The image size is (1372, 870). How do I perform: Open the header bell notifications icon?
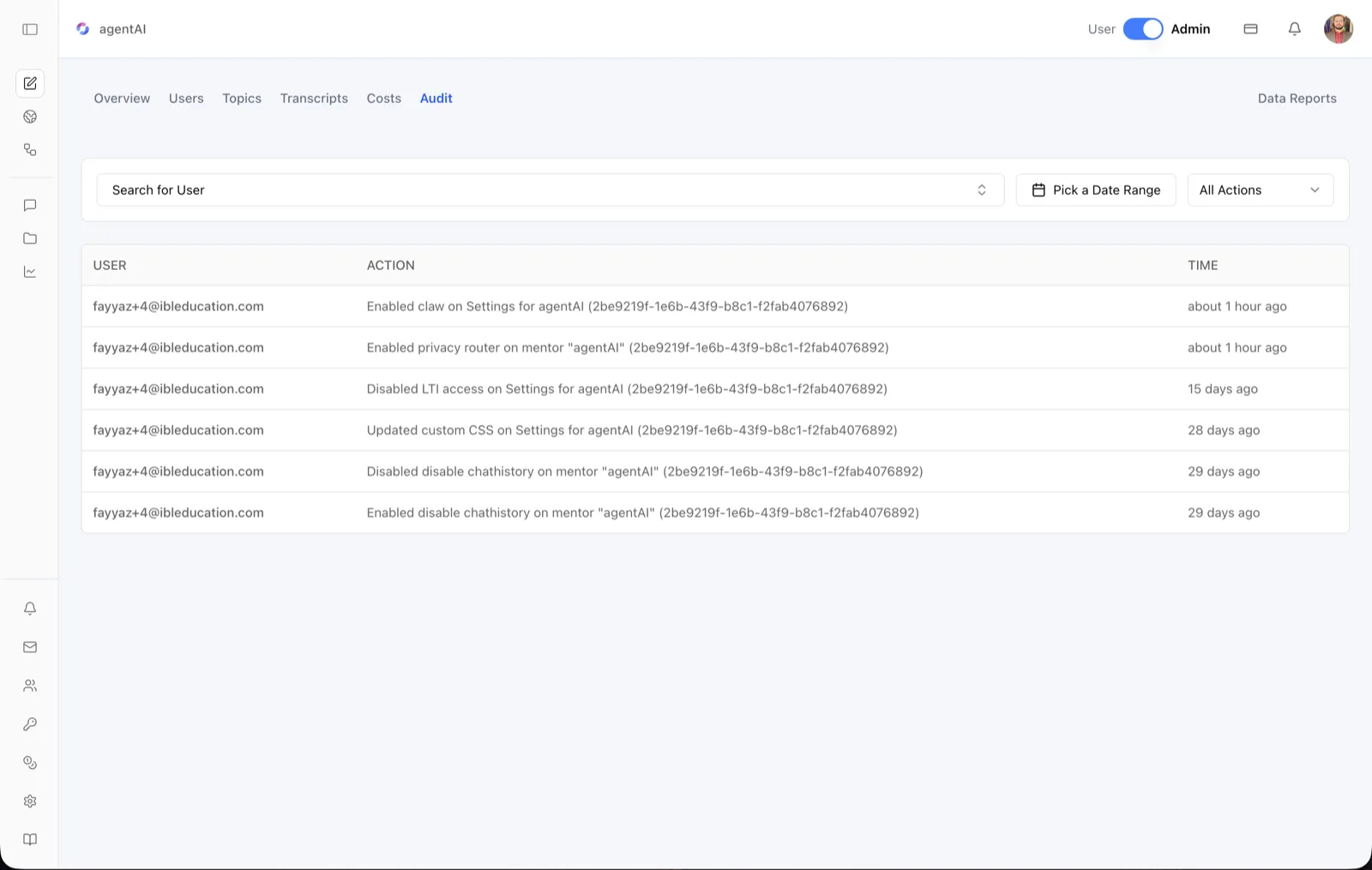coord(1295,29)
